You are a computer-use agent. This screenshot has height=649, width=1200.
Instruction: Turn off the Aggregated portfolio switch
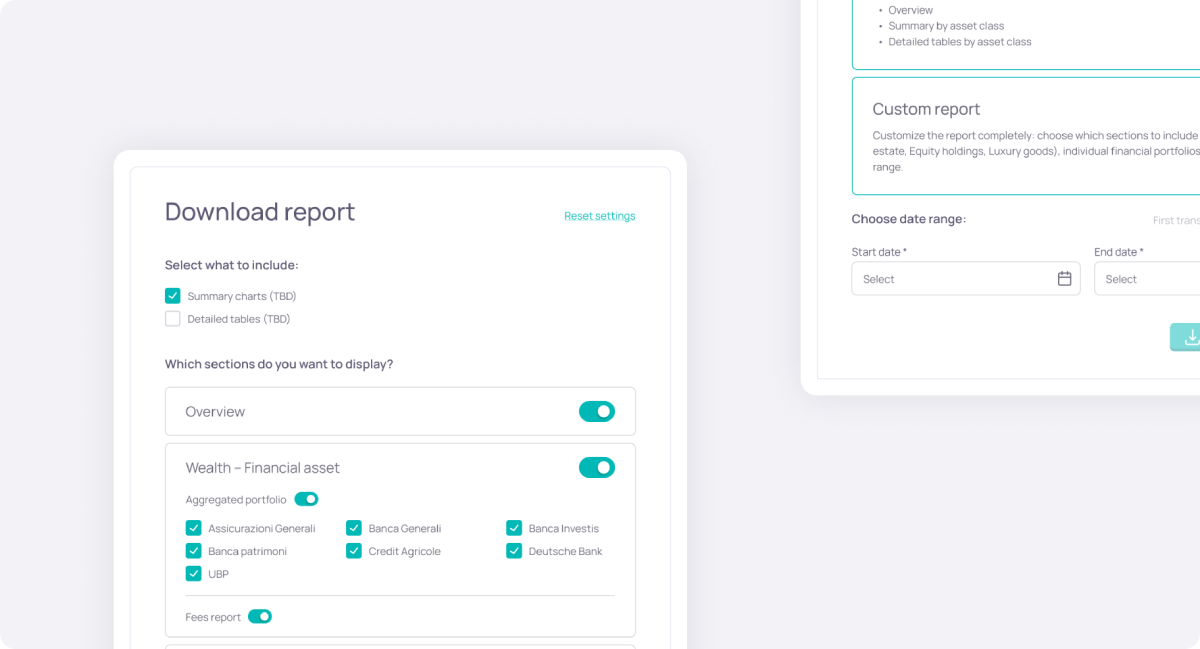tap(306, 499)
